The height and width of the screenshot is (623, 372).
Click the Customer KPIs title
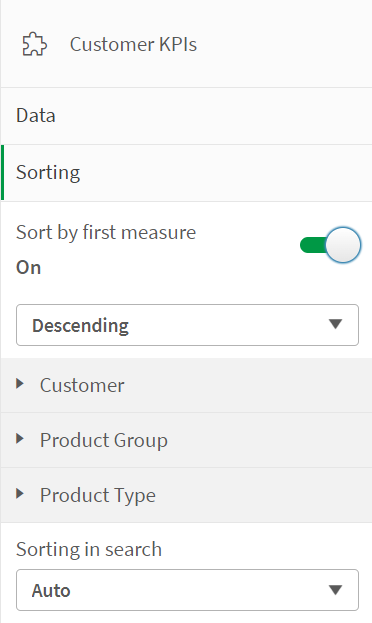tap(133, 44)
